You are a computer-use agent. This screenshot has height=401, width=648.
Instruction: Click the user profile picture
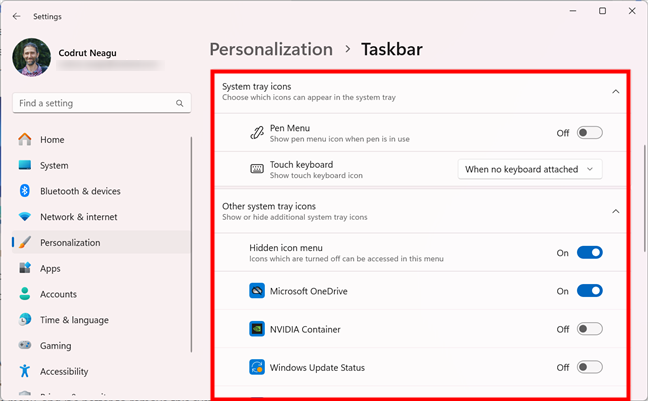pyautogui.click(x=31, y=57)
